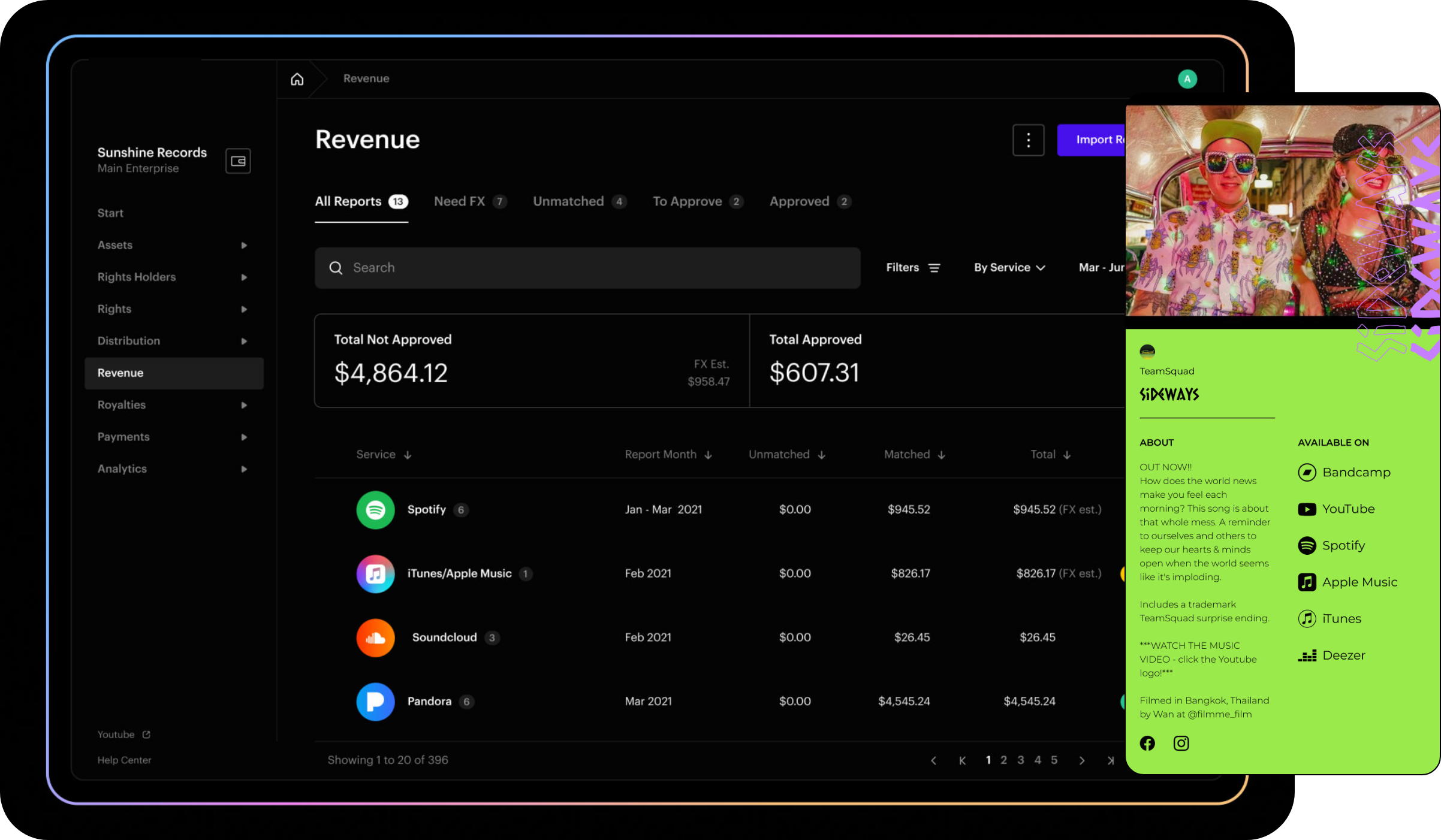Image resolution: width=1441 pixels, height=840 pixels.
Task: Click the Soundcloud 'Feb 2021' report month
Action: coord(648,637)
